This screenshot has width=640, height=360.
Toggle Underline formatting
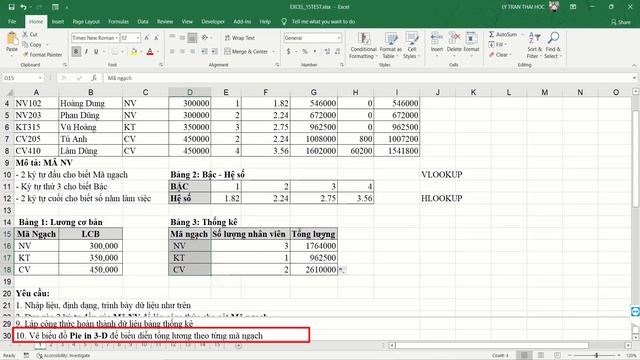point(96,52)
